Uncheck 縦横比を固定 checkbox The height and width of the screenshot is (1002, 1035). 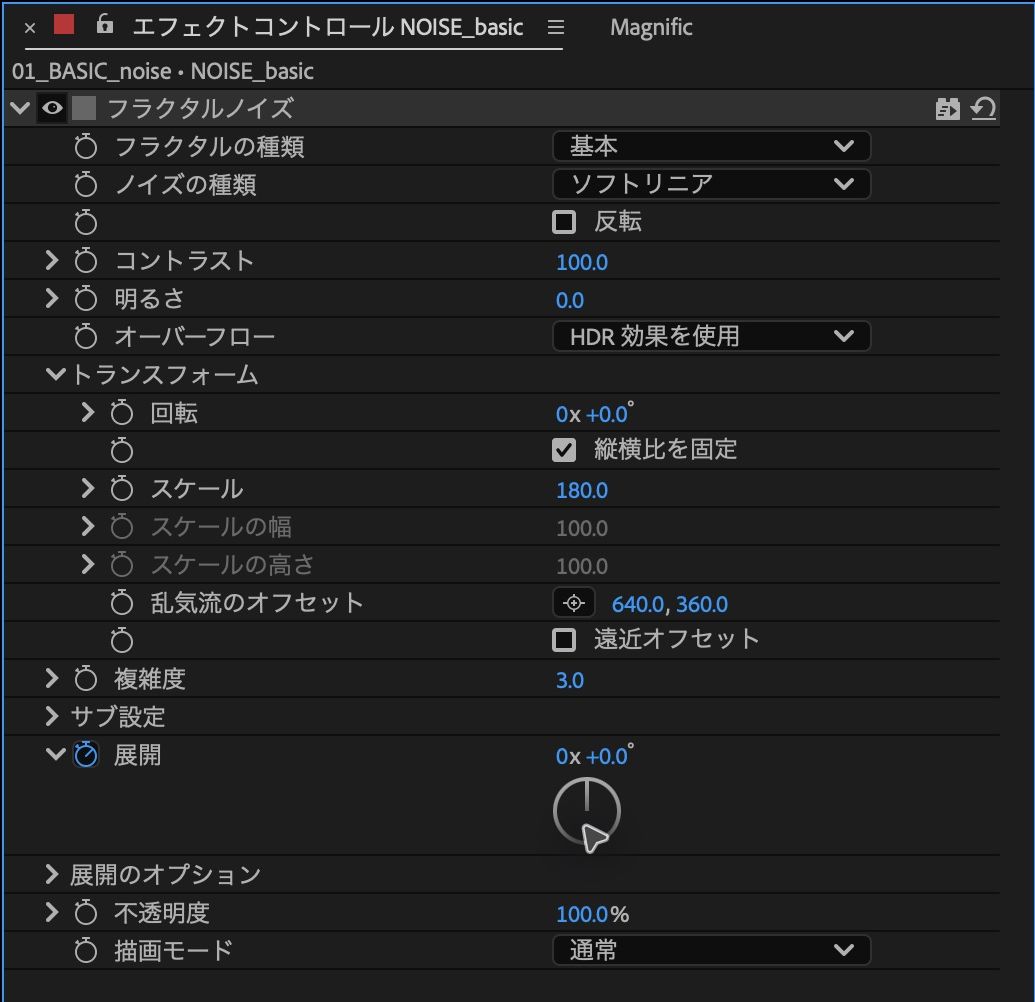[564, 451]
